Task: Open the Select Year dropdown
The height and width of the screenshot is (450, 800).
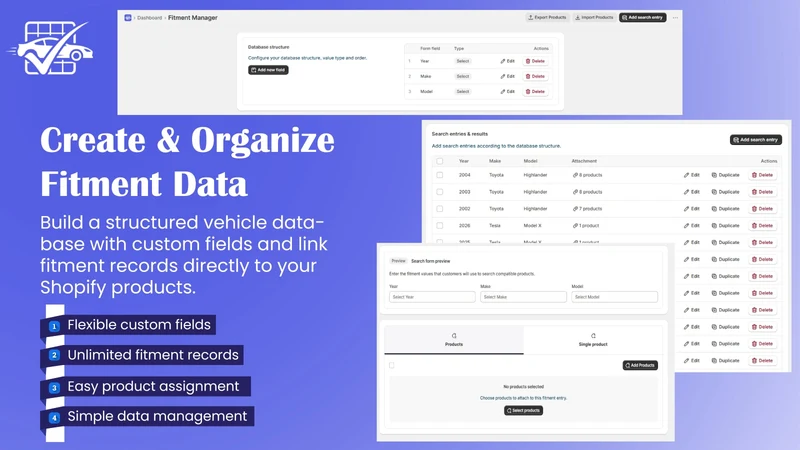Action: click(432, 297)
